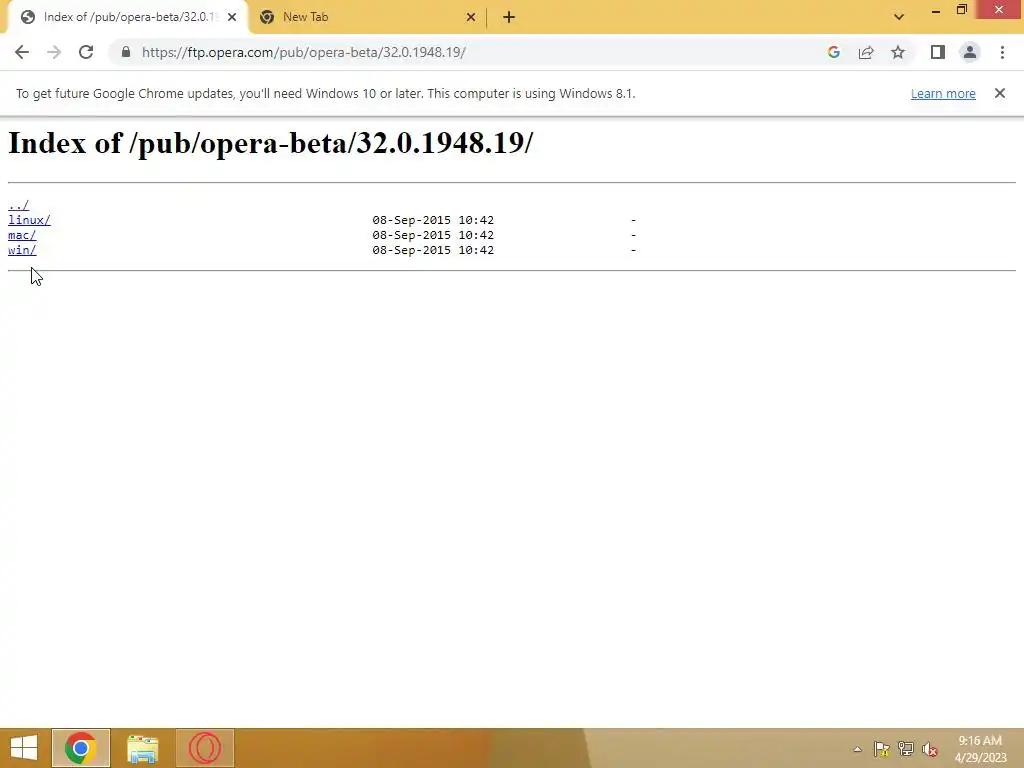
Task: Open the tab search dropdown
Action: tap(899, 17)
